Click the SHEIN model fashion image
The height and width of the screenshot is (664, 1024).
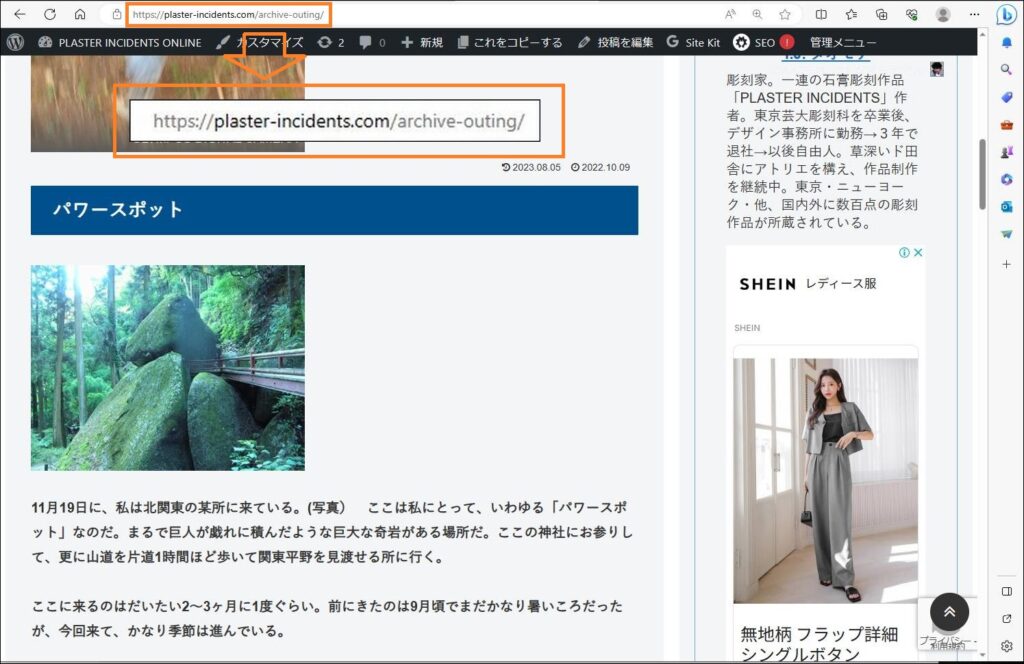tap(825, 481)
